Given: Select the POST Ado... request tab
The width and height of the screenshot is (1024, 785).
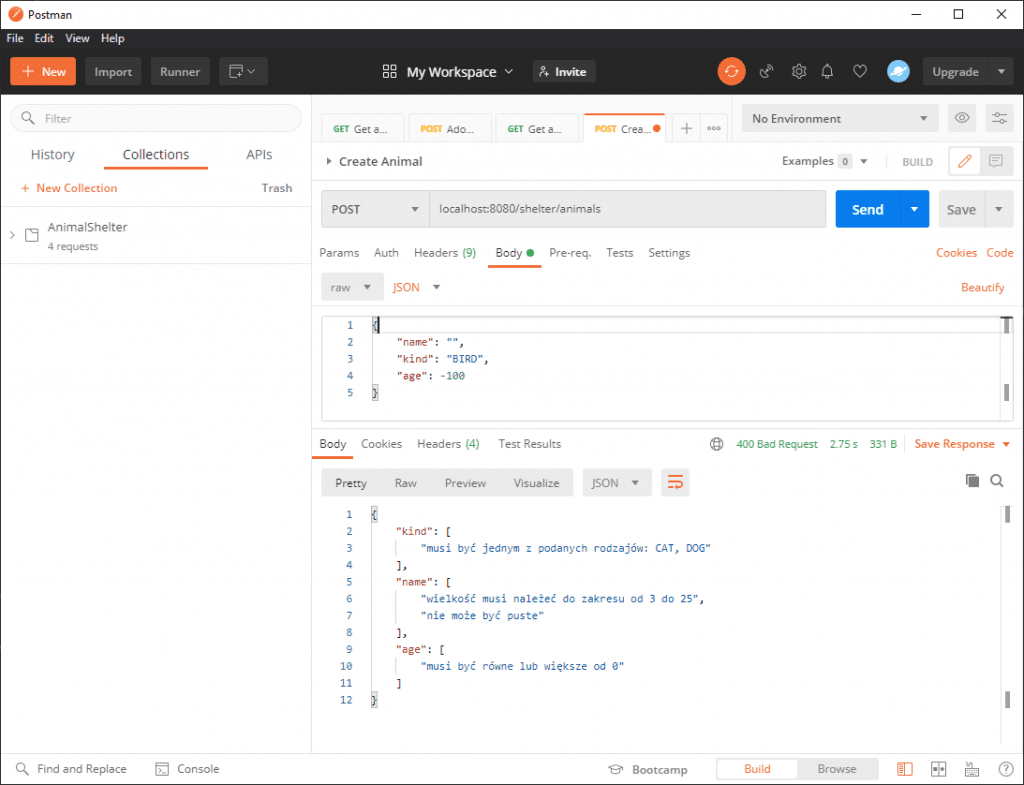Looking at the screenshot, I should point(448,129).
